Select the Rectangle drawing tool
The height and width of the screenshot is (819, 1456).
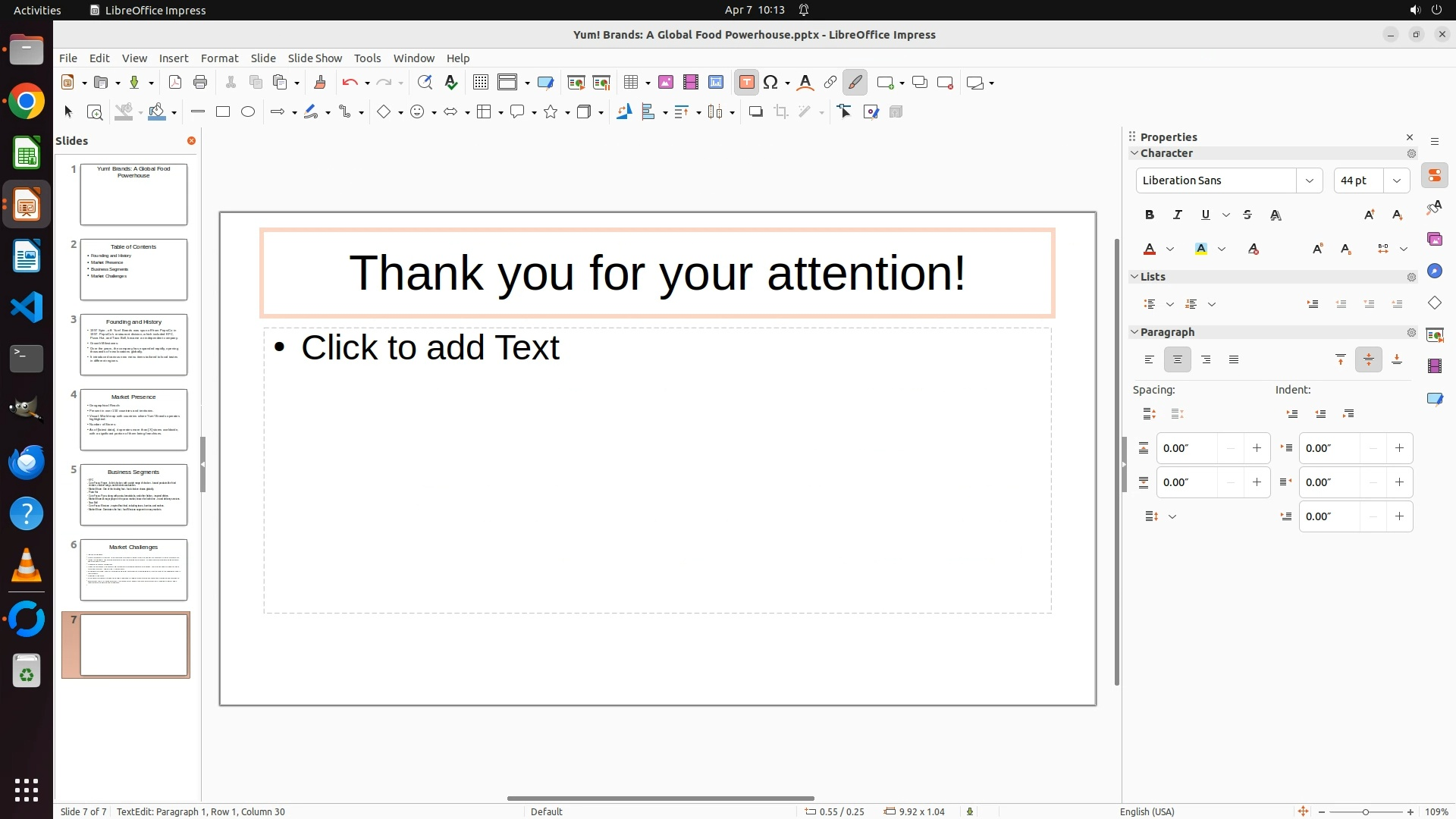223,112
